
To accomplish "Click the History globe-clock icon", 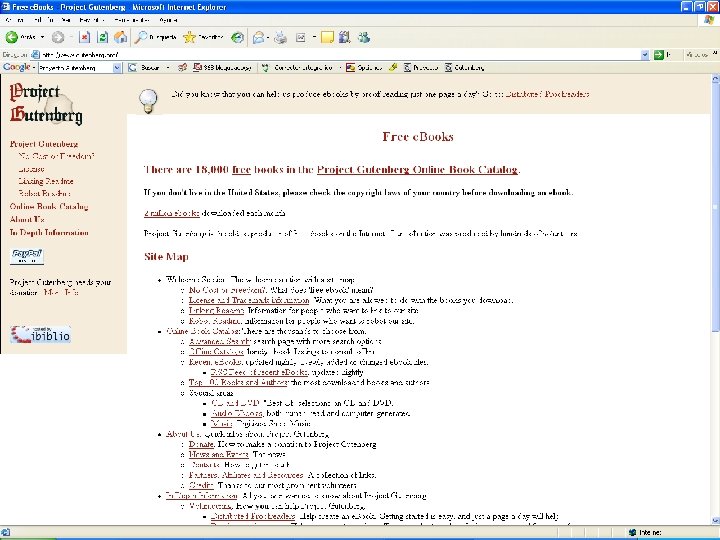I will 237,37.
